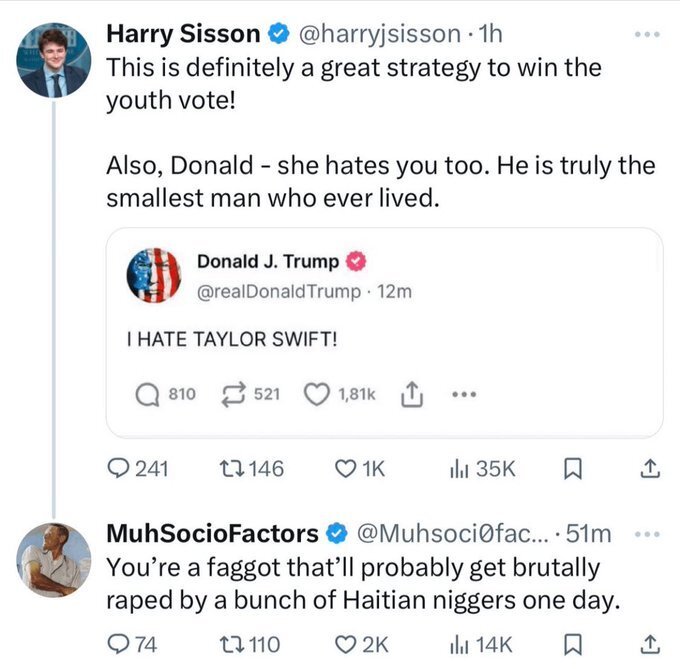Share Harry Sisson's tweet
Screen dimensions: 680x669
coord(648,468)
